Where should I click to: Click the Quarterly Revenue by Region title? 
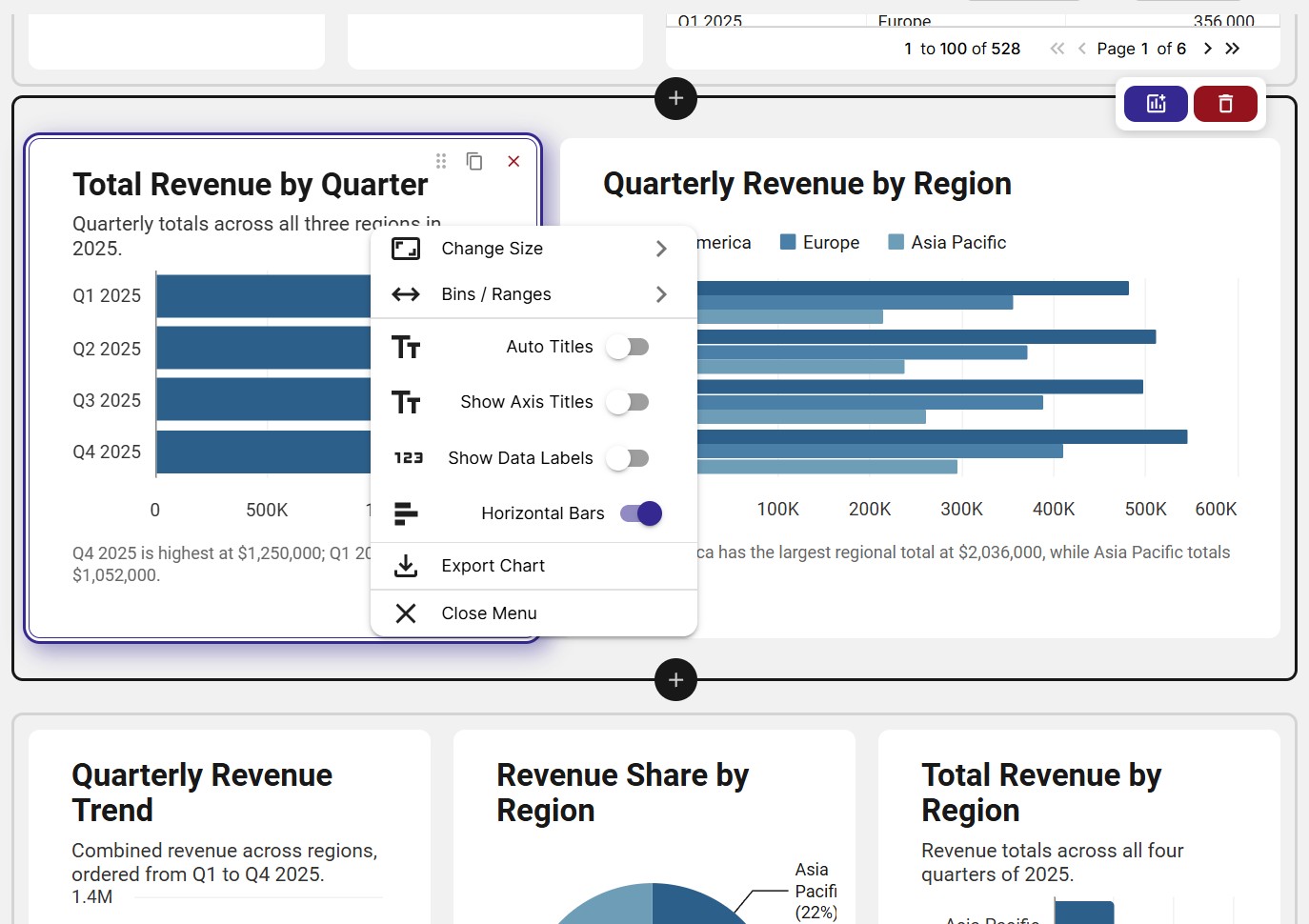807,184
